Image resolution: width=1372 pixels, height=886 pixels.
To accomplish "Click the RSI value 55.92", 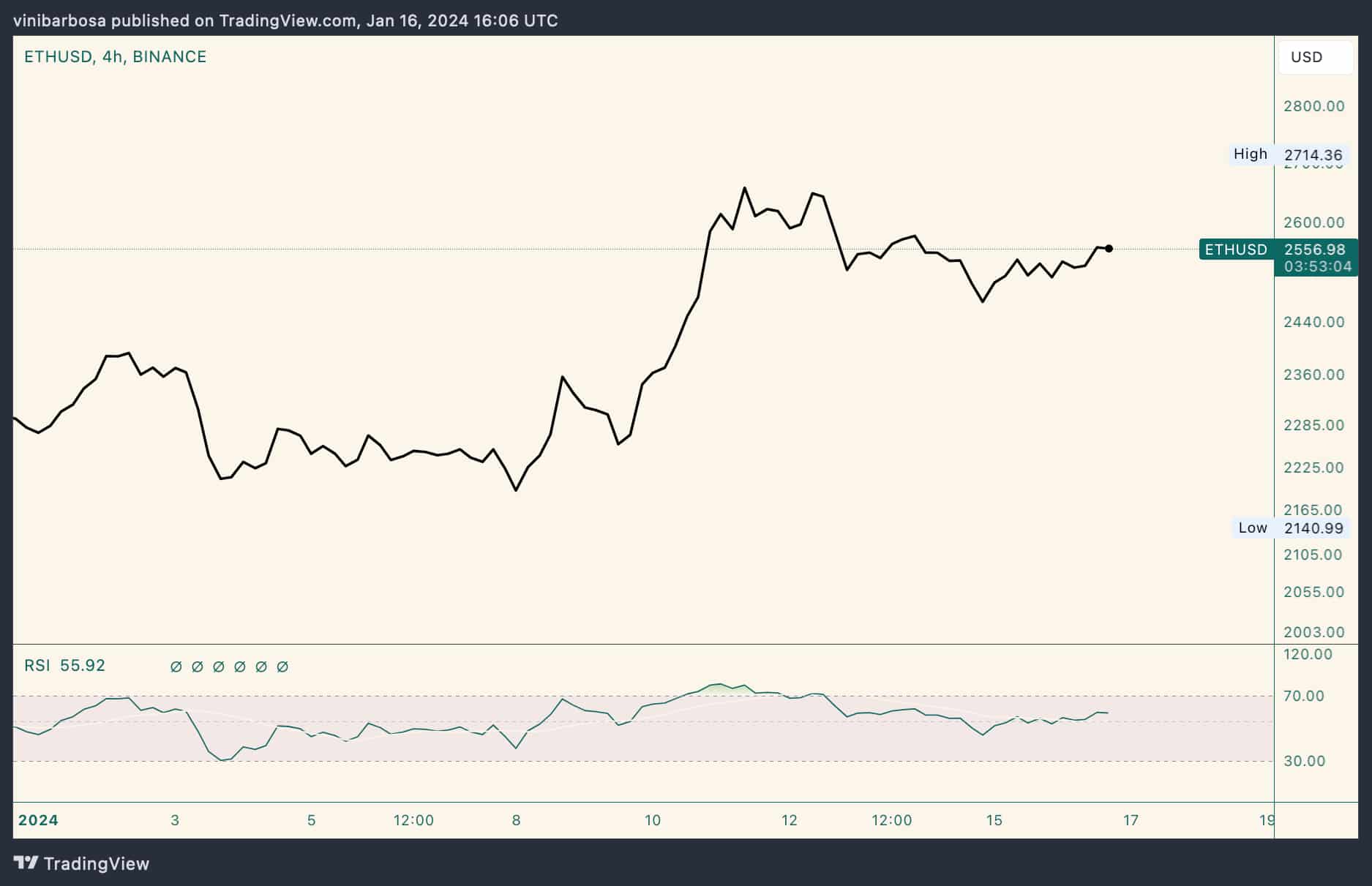I will tap(83, 666).
